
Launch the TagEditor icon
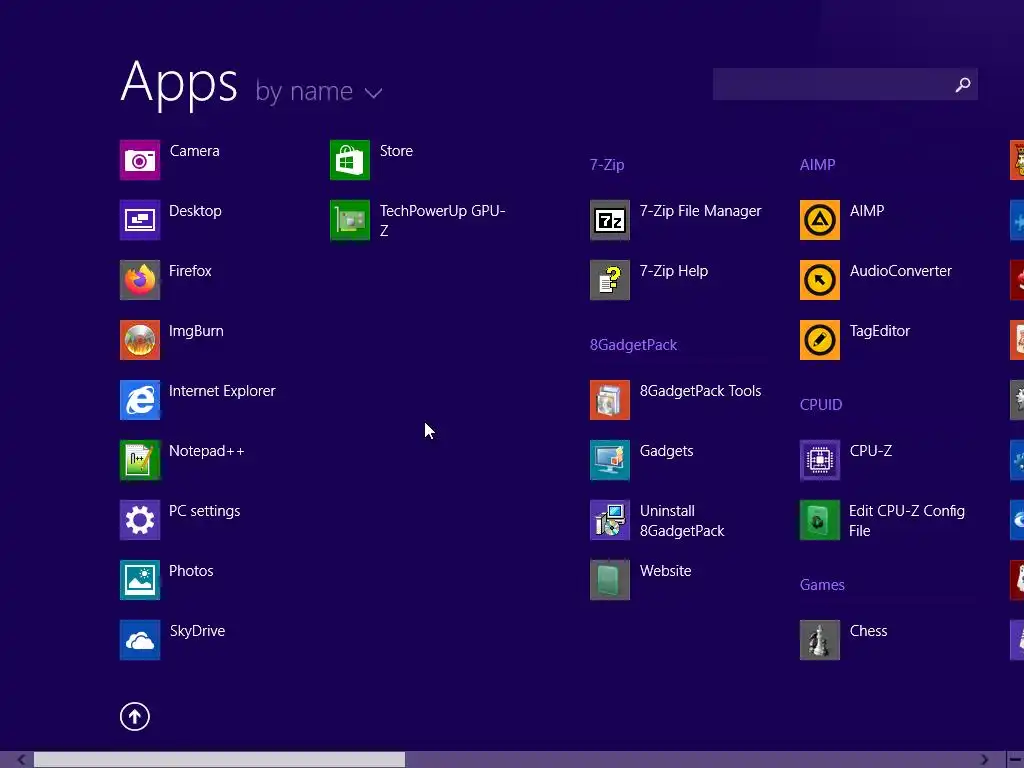[x=820, y=340]
